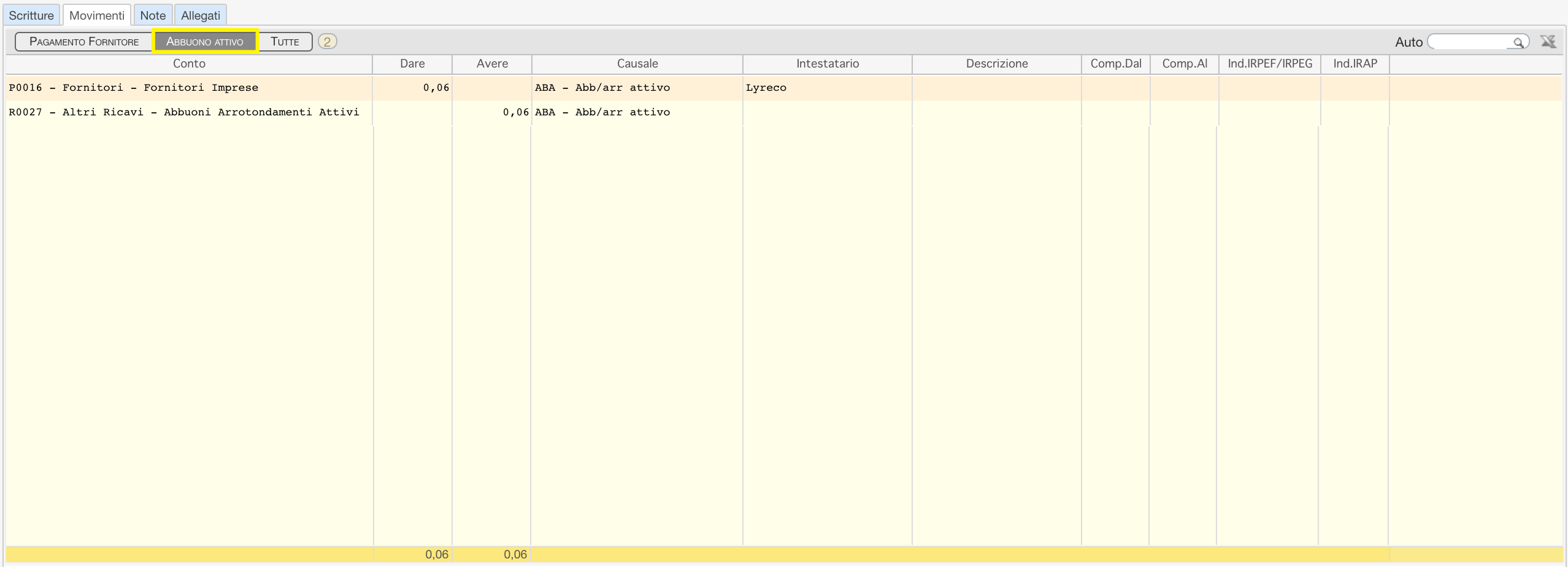The width and height of the screenshot is (1568, 567).
Task: Click the Intestatario column header
Action: pos(828,64)
